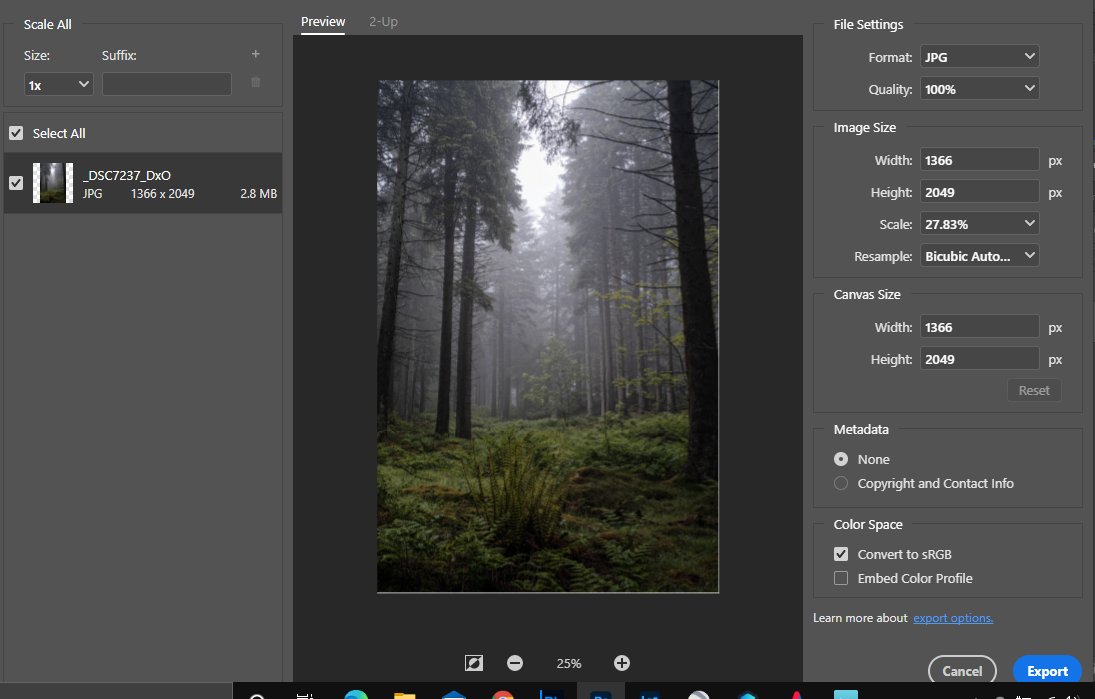Enable Embed Color Profile checkbox
The width and height of the screenshot is (1095, 699).
click(x=841, y=578)
